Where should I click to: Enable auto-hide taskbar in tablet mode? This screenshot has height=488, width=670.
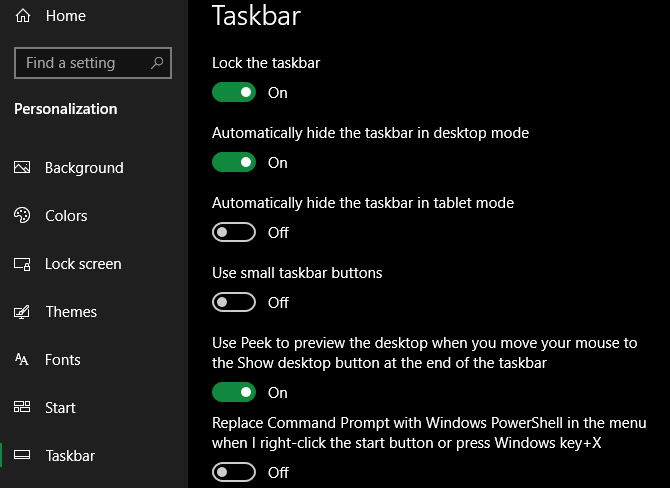point(234,233)
